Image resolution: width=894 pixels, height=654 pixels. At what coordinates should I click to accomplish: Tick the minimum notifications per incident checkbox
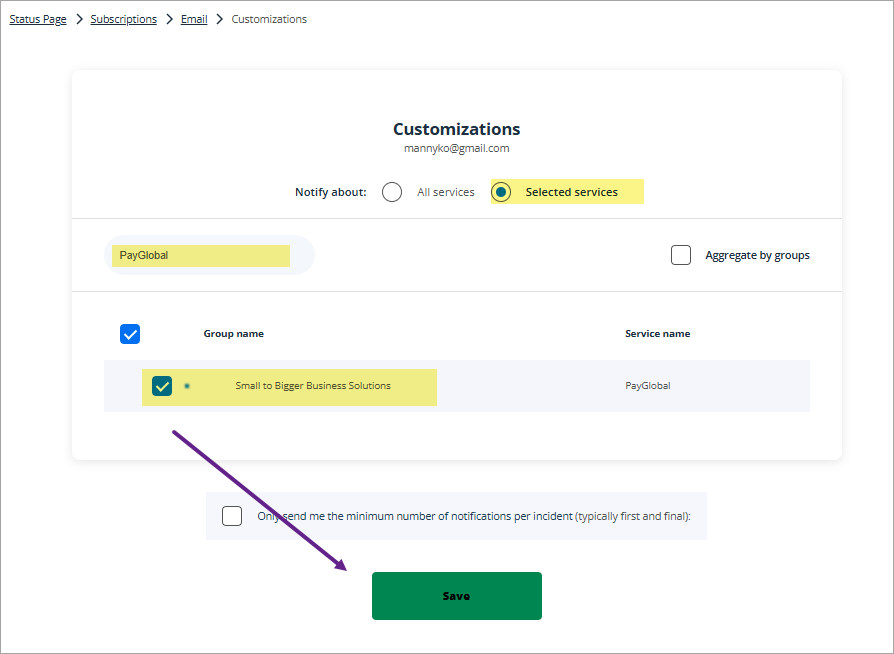click(x=232, y=516)
